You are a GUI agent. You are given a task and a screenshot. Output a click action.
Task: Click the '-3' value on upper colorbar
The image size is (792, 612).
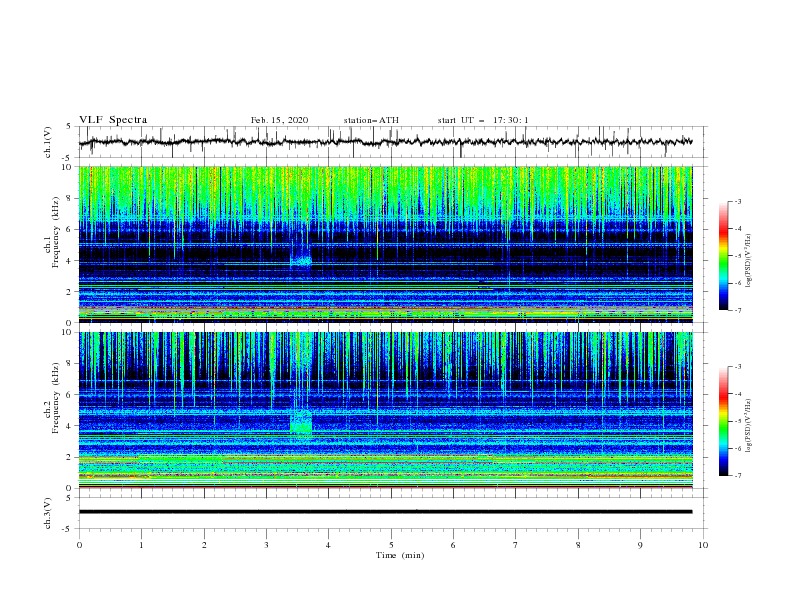tap(737, 201)
